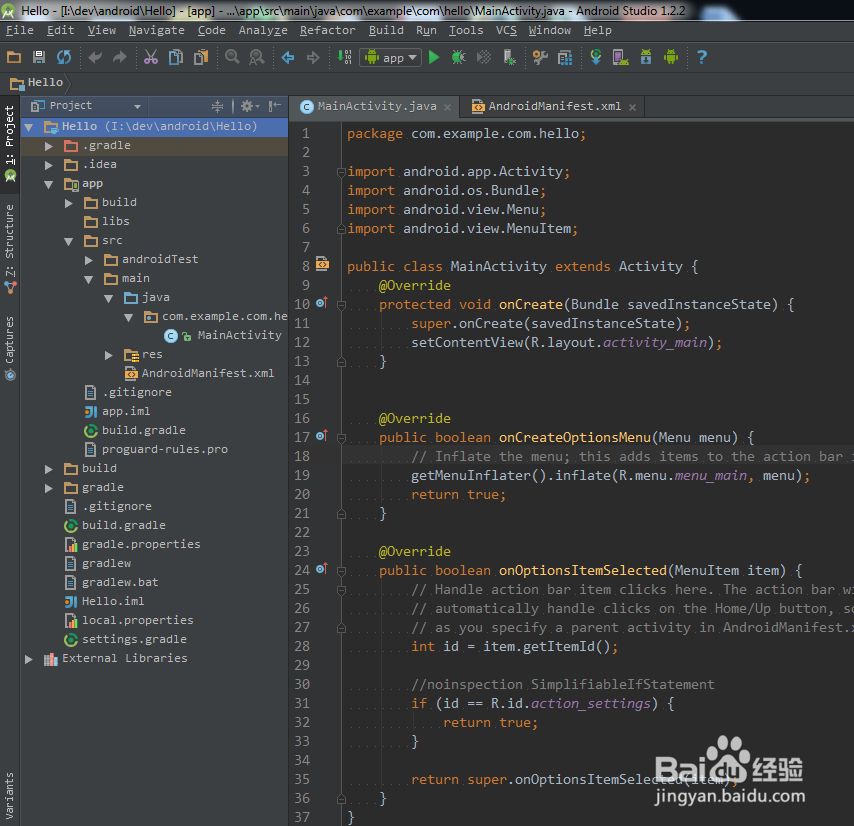The width and height of the screenshot is (854, 826).
Task: Expand the .gradle folder
Action: click(49, 146)
